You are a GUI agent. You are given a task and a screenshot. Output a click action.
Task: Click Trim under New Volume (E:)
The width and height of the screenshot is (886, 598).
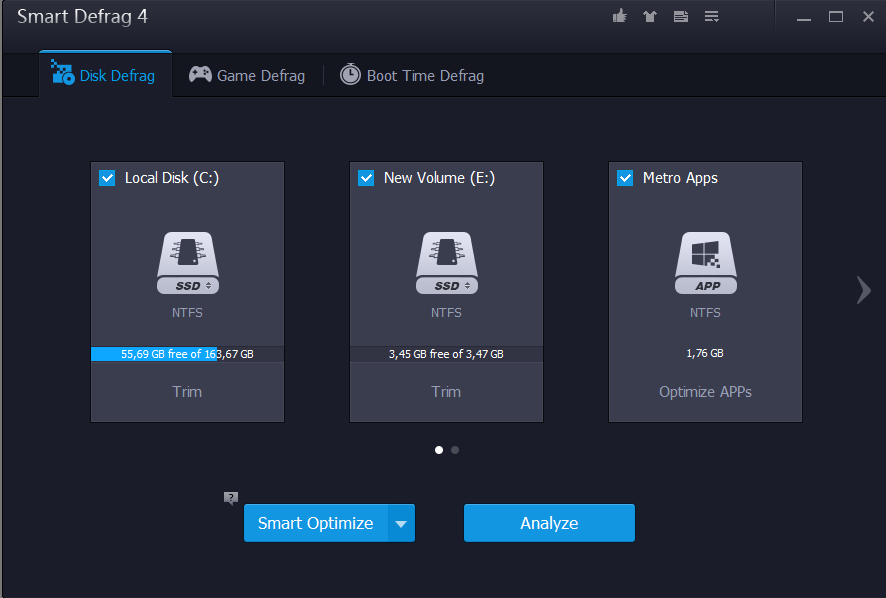click(446, 392)
